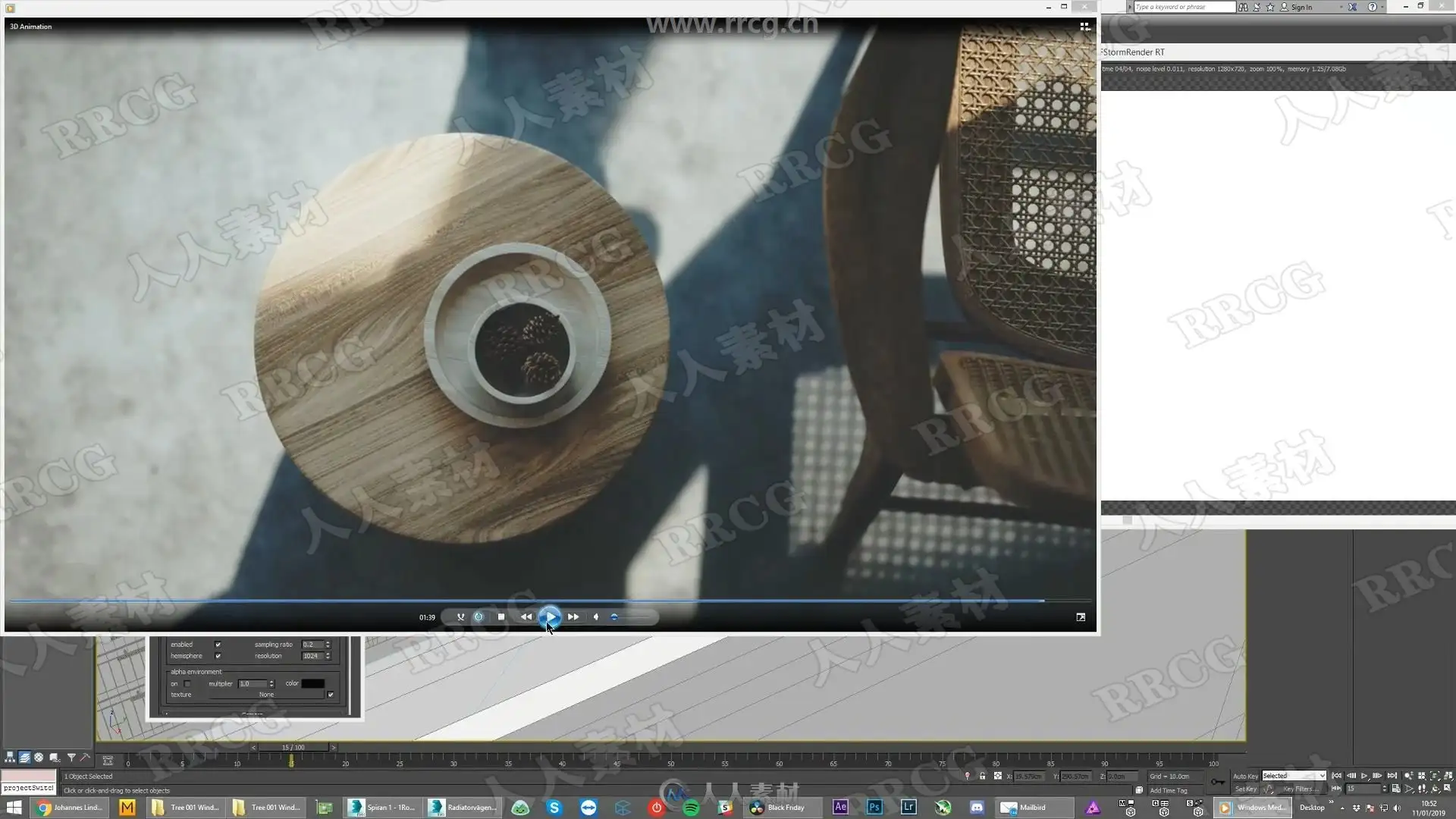Click the video seek progress bar

(550, 600)
